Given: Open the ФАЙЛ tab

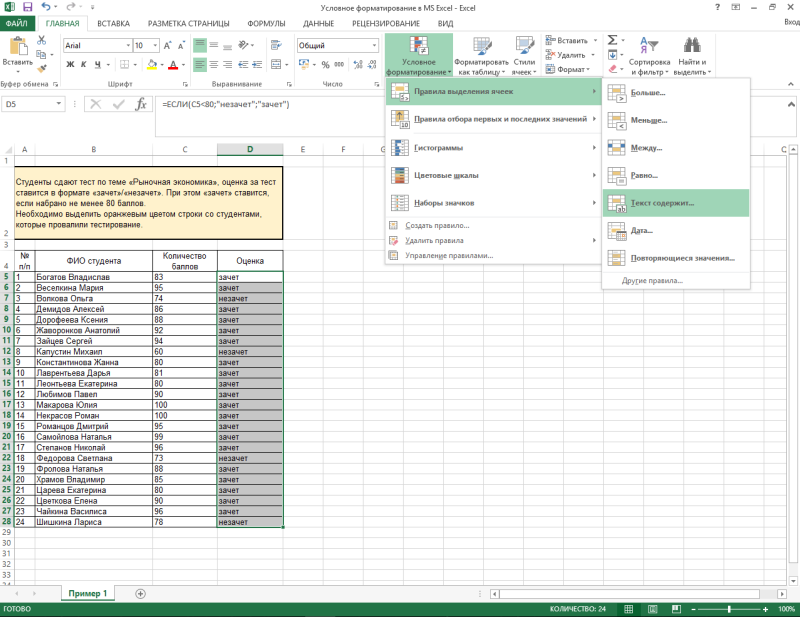Looking at the screenshot, I should (17, 23).
